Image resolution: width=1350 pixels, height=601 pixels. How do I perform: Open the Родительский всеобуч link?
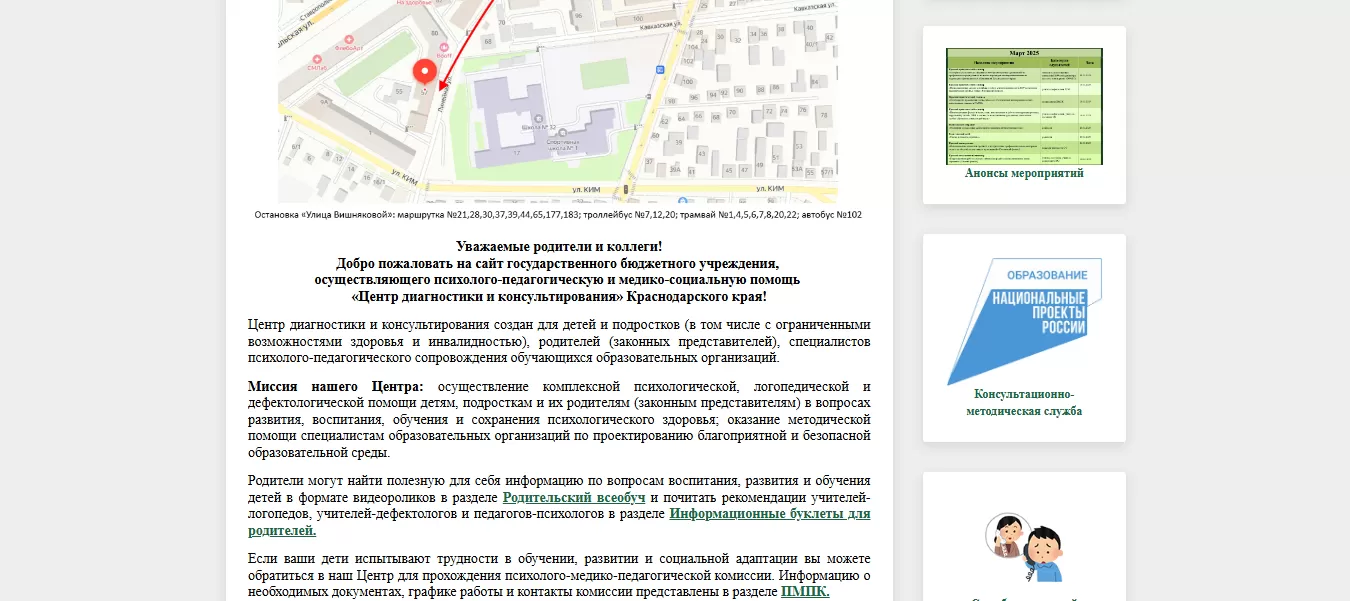click(x=573, y=497)
